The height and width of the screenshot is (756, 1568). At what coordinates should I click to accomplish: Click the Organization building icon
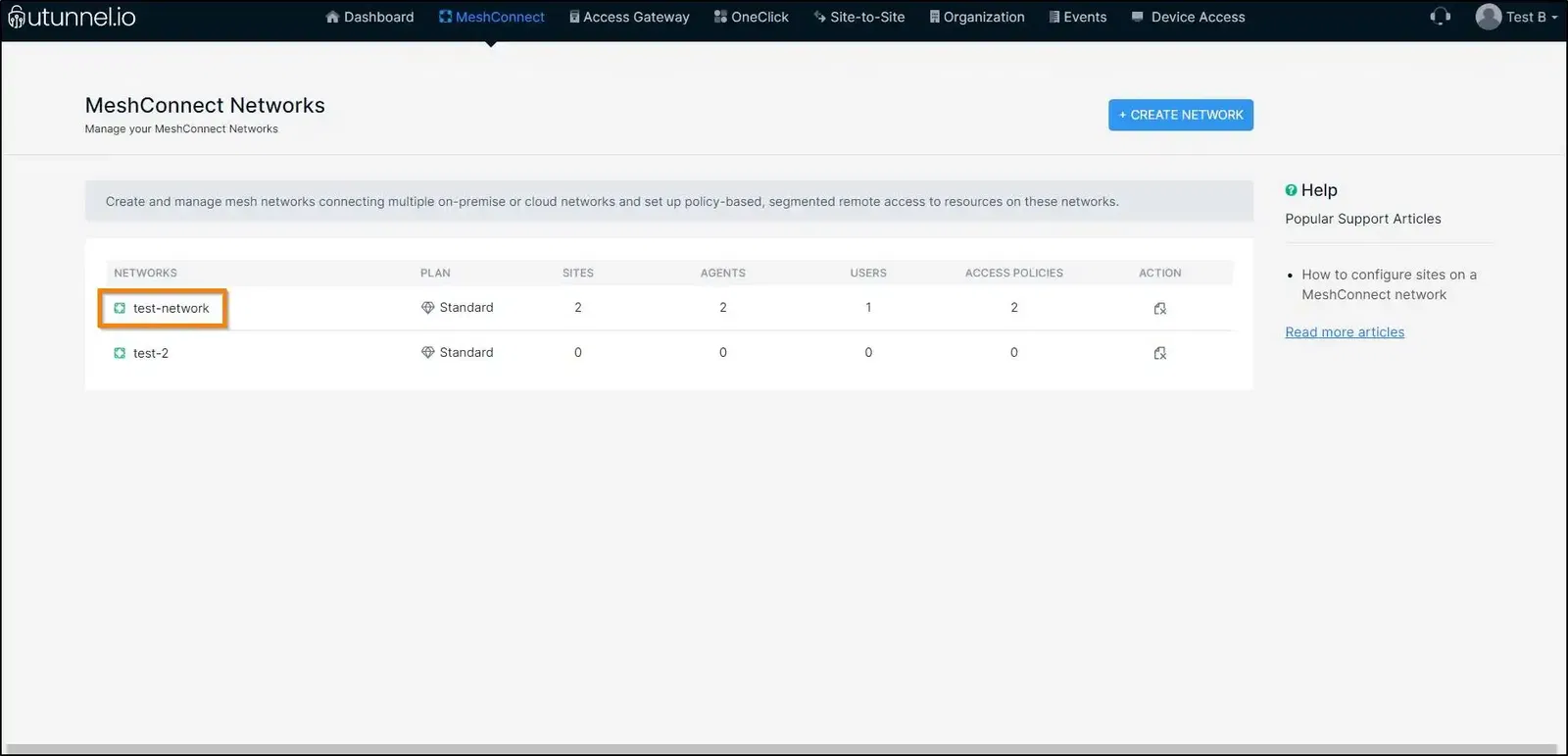(935, 17)
